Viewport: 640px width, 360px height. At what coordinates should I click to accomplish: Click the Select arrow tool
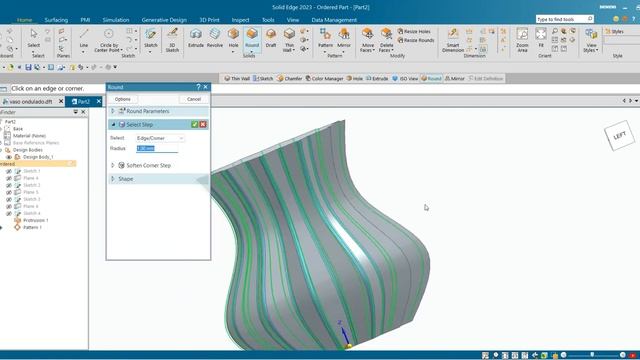[x=33, y=38]
